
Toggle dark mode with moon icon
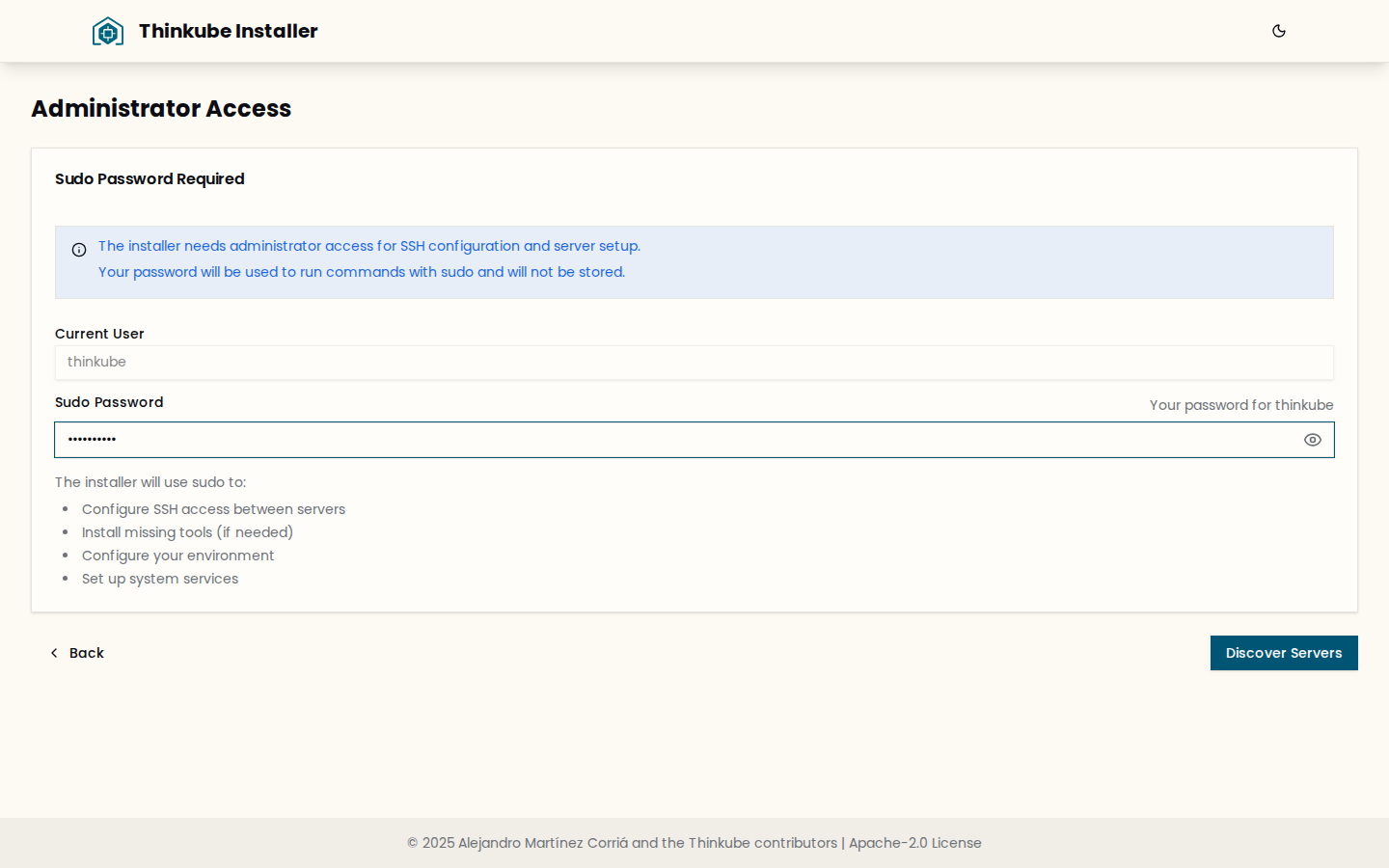[1279, 31]
